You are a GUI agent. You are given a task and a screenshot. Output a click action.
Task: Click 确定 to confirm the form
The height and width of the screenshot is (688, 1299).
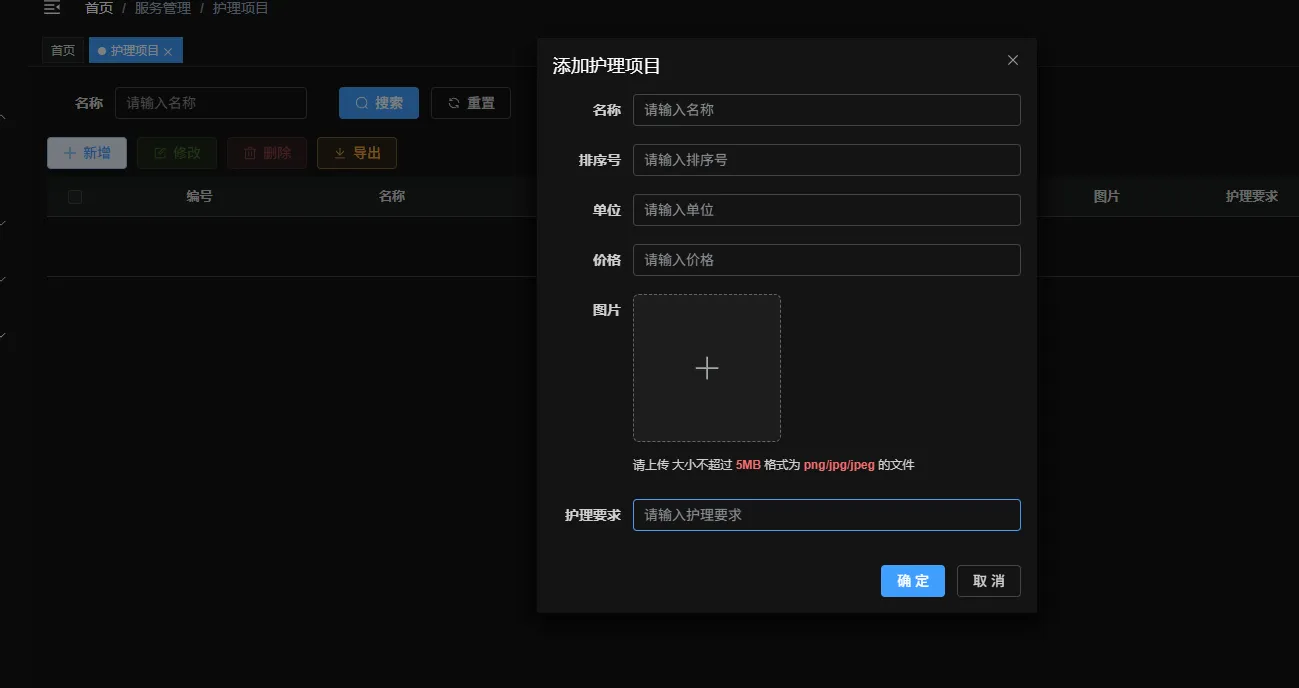click(912, 581)
